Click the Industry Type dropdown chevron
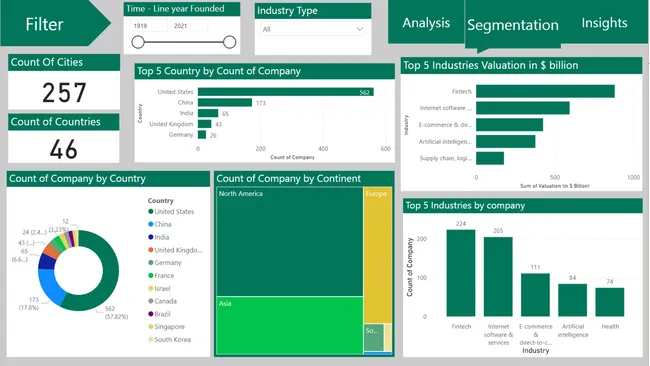 pyautogui.click(x=359, y=29)
